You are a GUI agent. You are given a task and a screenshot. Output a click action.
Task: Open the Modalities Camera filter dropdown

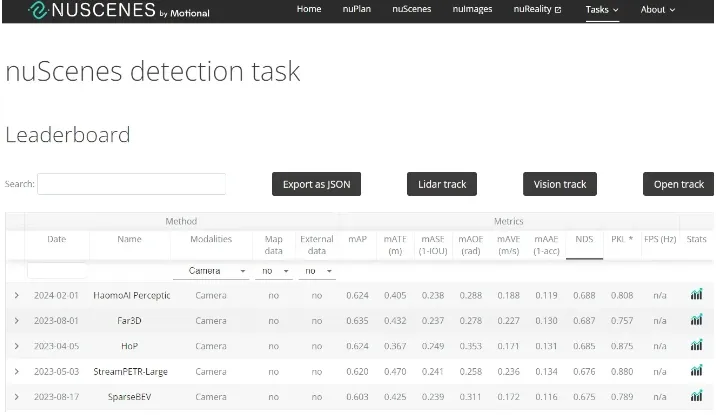211,271
